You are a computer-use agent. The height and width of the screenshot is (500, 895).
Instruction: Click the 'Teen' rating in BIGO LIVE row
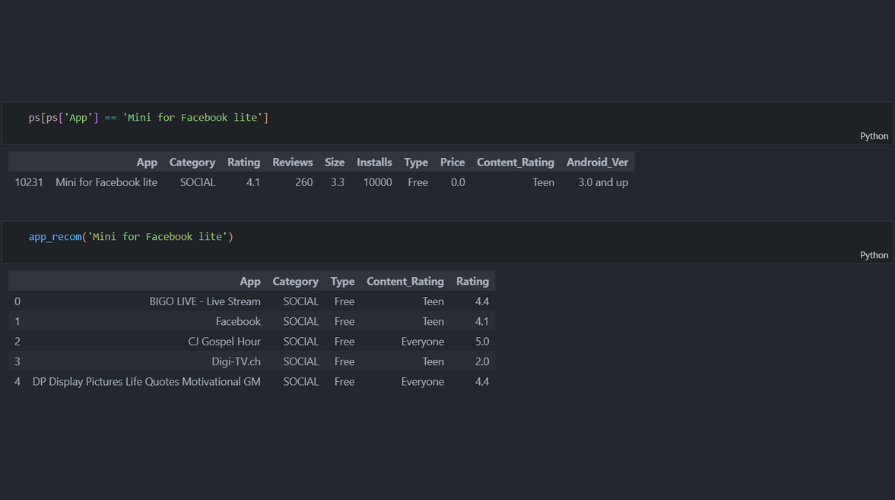(433, 301)
